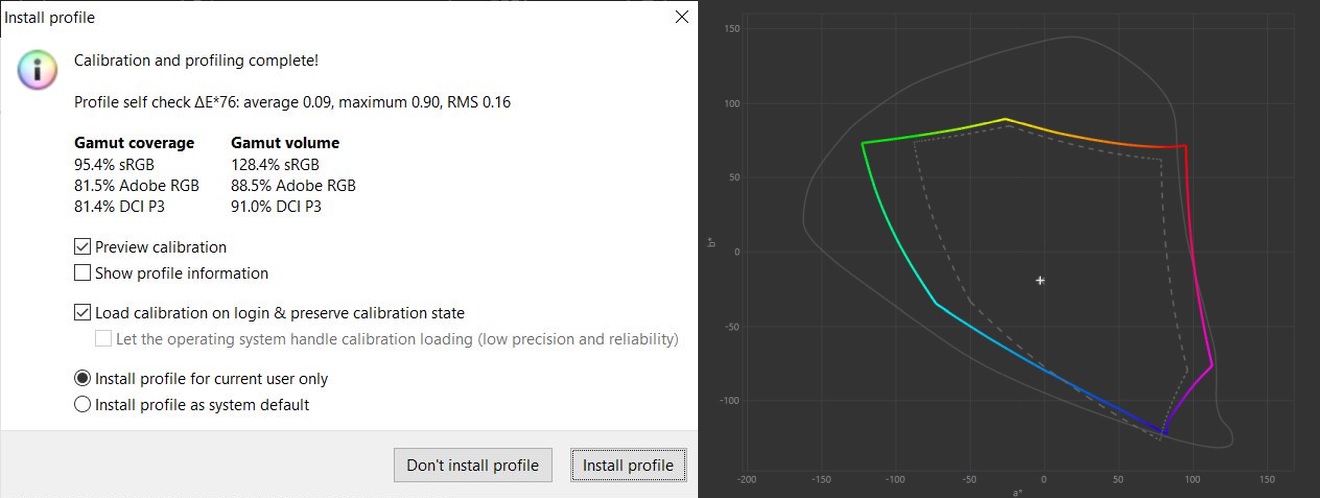Enable Show profile information checkbox
Viewport: 1320px width, 498px height.
83,273
